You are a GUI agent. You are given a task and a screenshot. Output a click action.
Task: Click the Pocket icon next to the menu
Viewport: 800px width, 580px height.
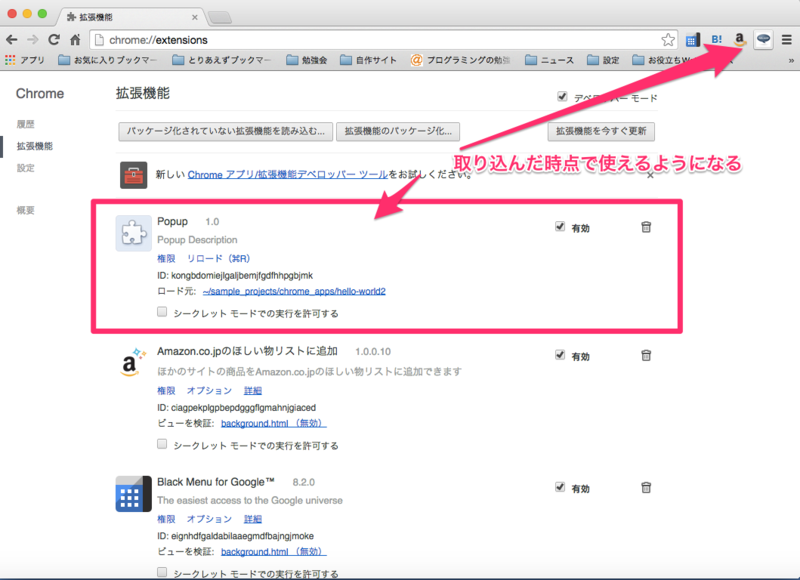click(x=761, y=39)
